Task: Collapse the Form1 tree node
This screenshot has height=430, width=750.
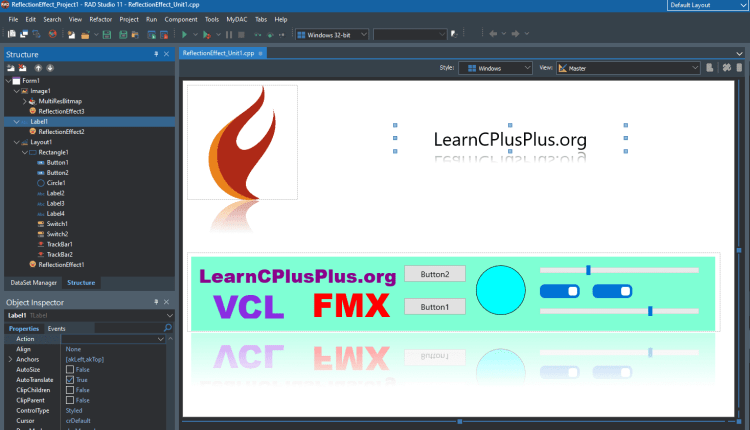Action: pyautogui.click(x=8, y=81)
